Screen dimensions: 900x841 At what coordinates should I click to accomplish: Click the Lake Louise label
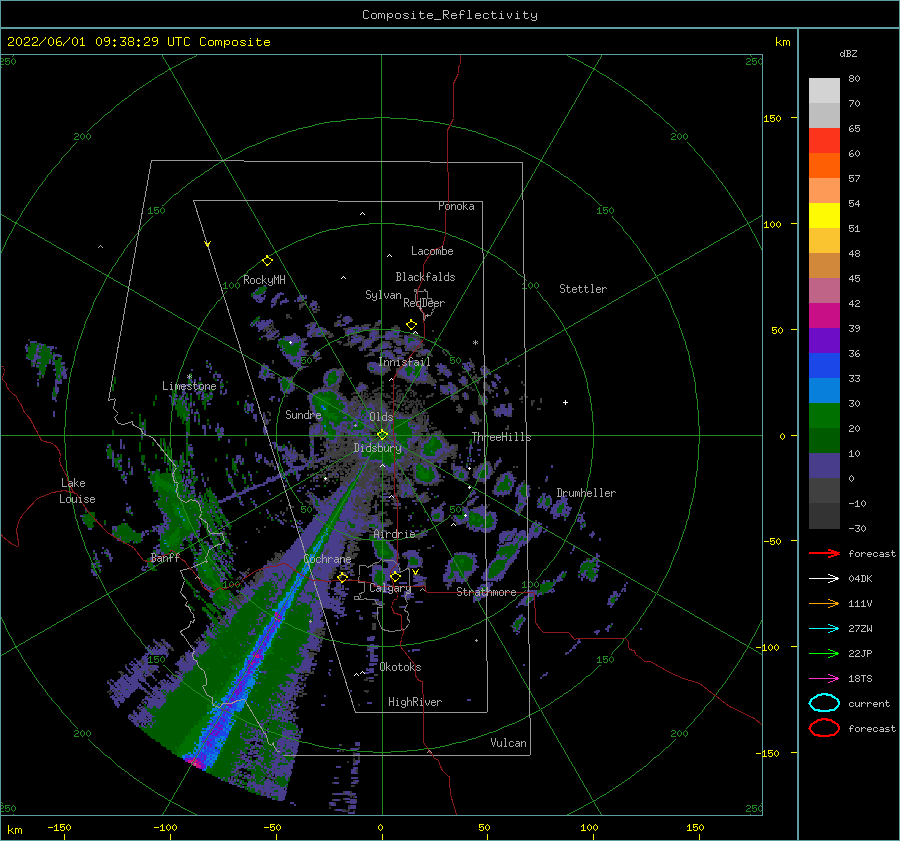pyautogui.click(x=77, y=491)
